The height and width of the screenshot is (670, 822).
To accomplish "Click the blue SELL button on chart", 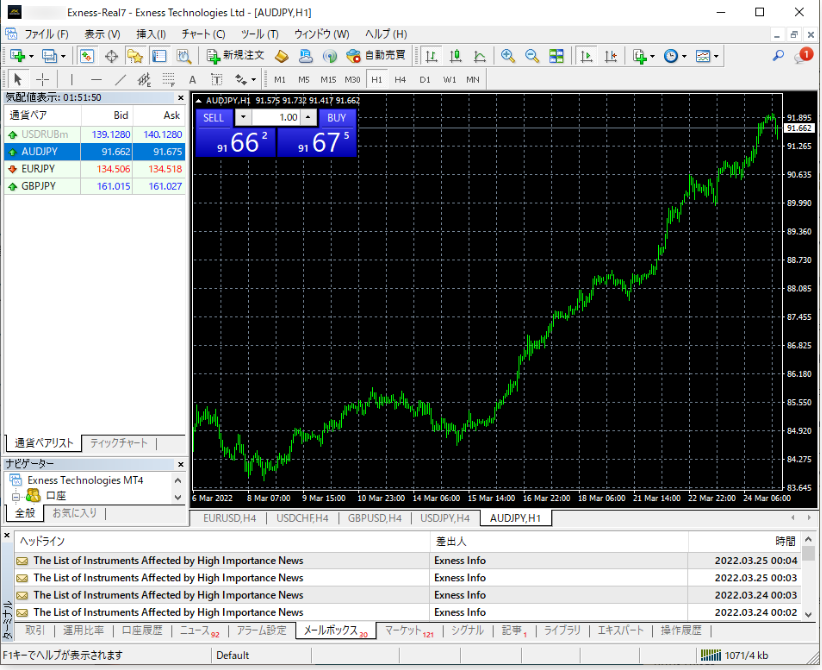I will 213,118.
